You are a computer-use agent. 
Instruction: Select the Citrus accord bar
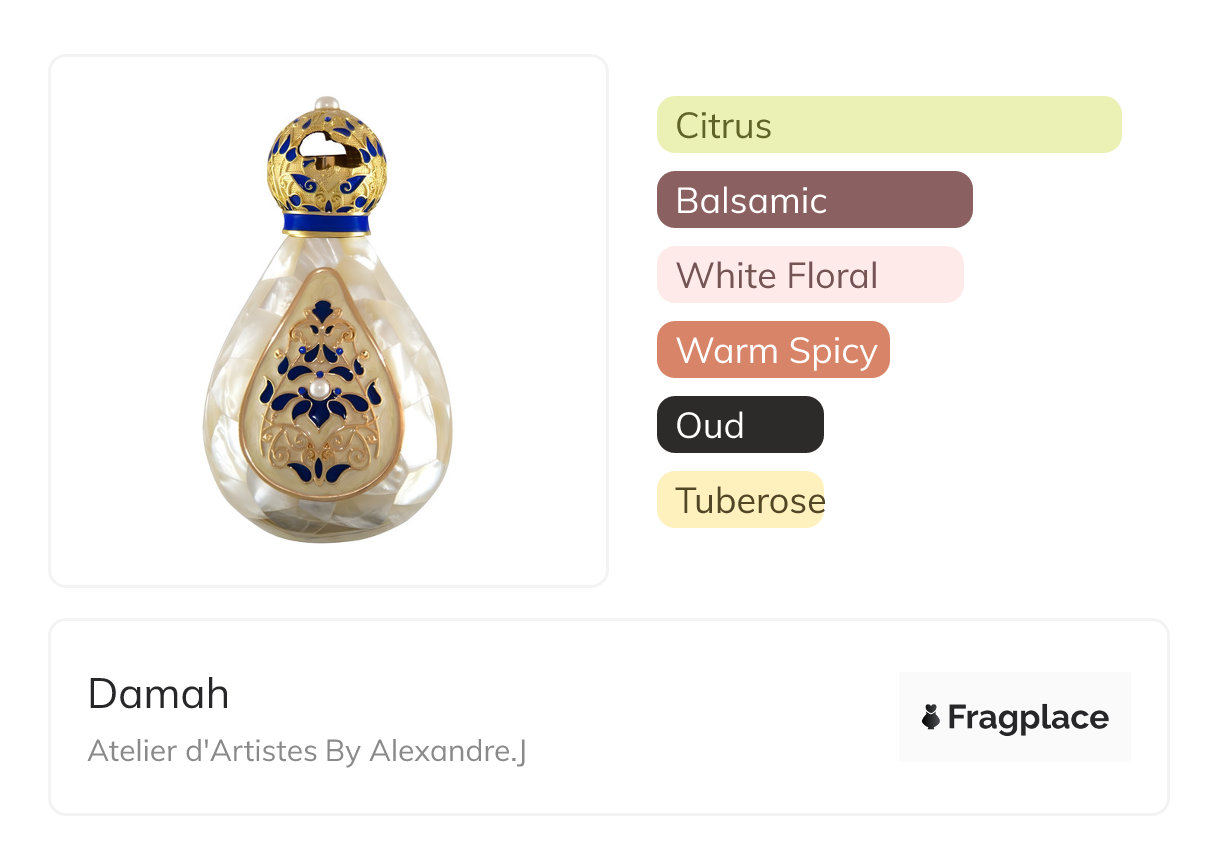pos(889,125)
